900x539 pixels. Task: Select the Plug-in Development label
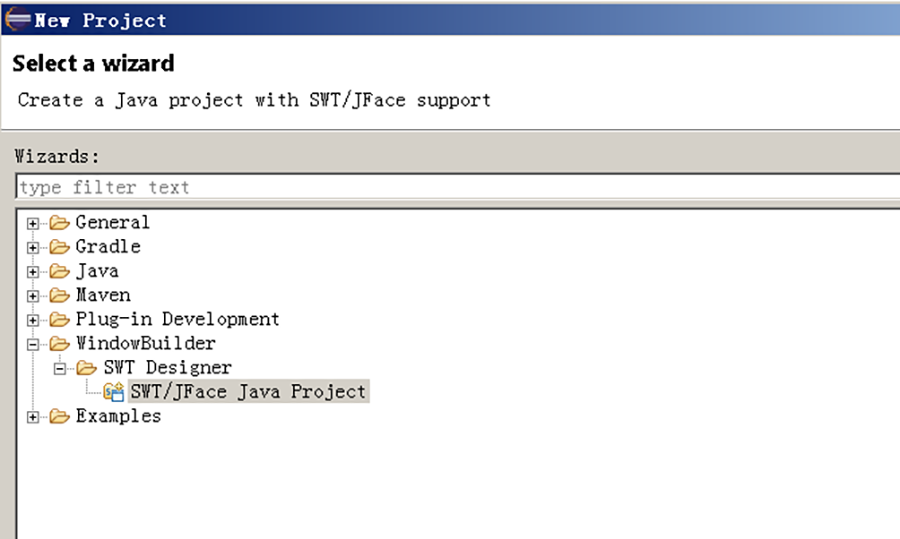click(x=177, y=319)
